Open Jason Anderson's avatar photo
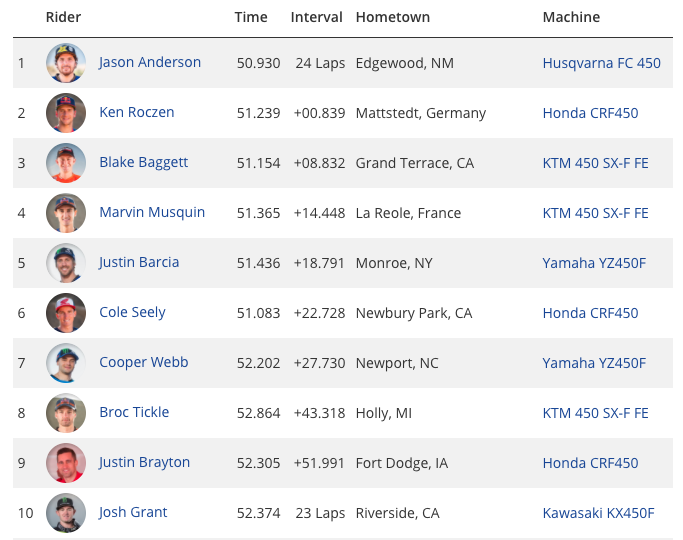 66,63
